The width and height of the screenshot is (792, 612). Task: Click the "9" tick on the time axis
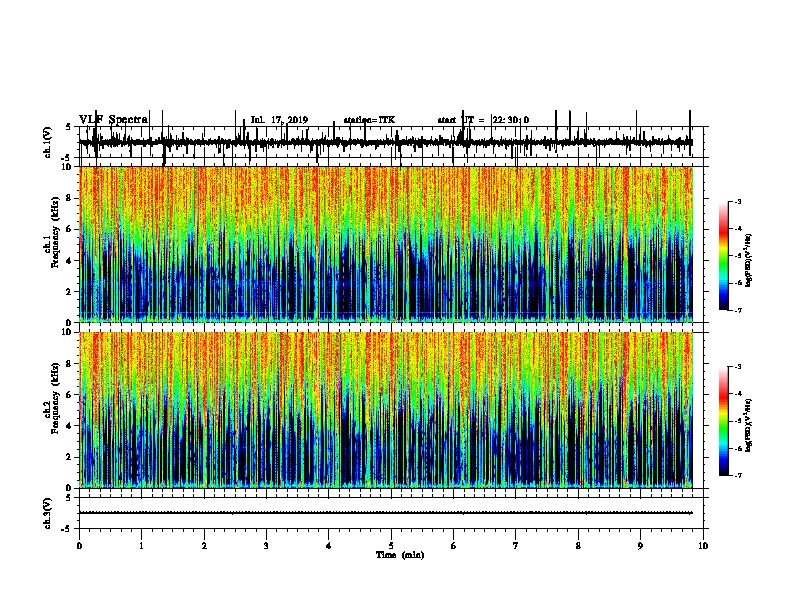pyautogui.click(x=640, y=546)
